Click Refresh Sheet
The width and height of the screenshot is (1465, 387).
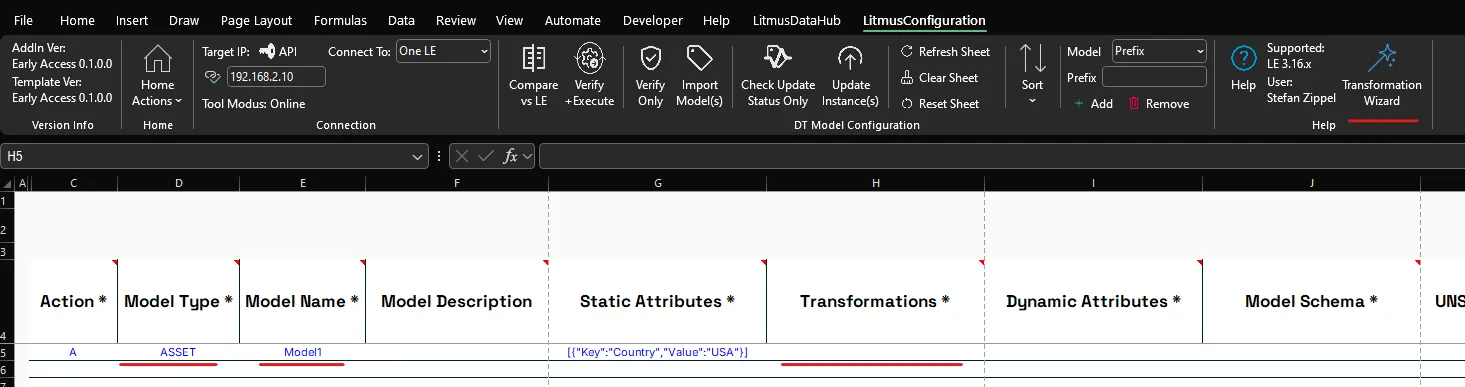point(945,52)
